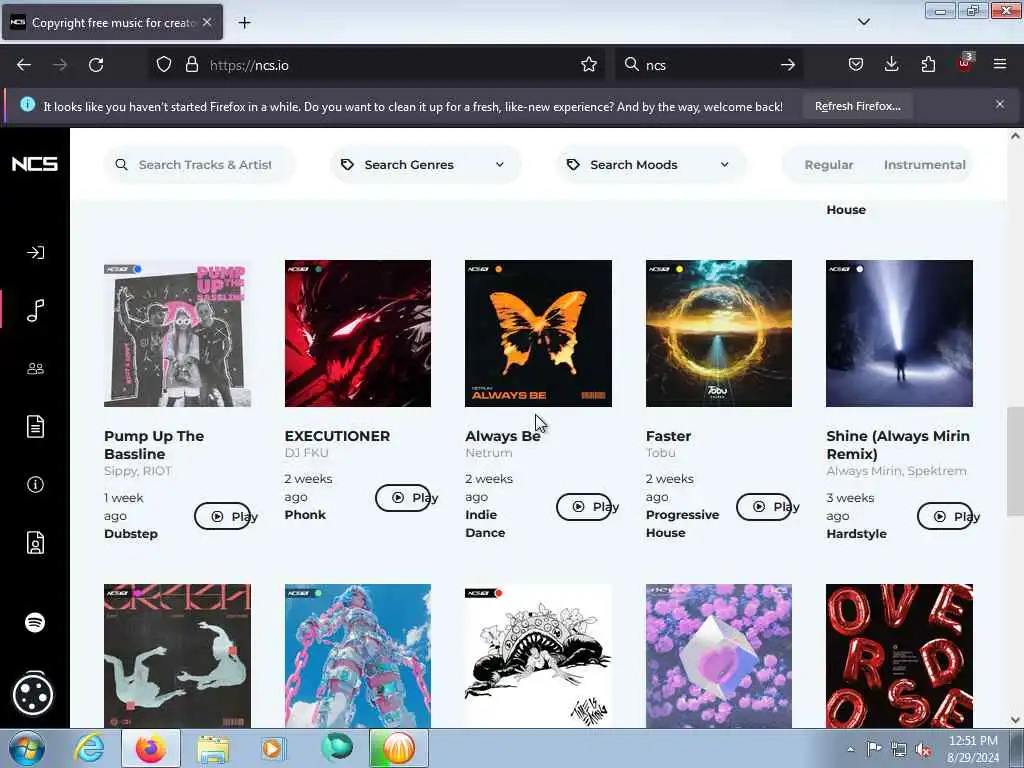Open the info circle icon in sidebar
Screen dimensions: 1024x768
pyautogui.click(x=35, y=485)
